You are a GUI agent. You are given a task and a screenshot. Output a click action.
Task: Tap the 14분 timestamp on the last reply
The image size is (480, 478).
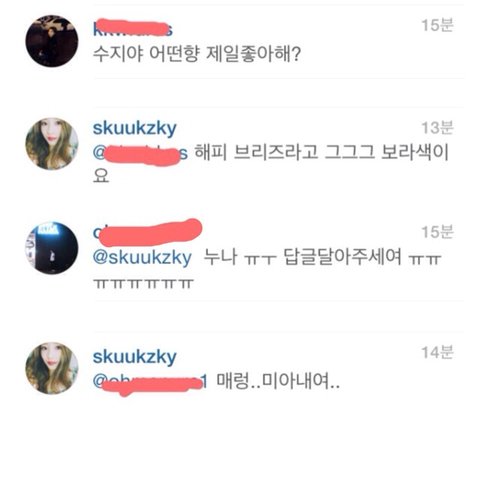click(437, 352)
